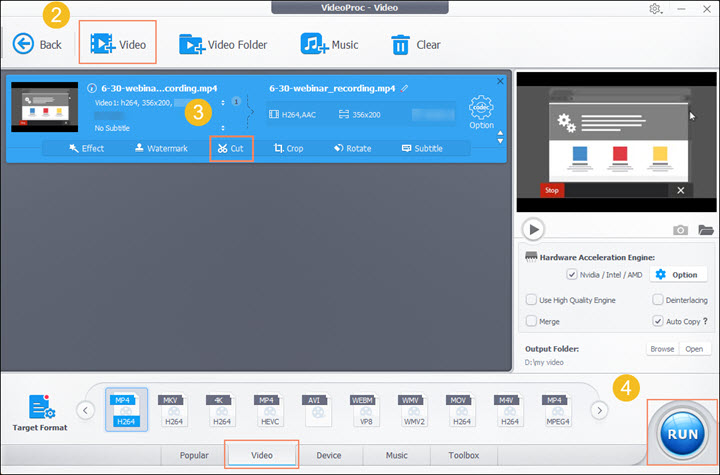Image resolution: width=720 pixels, height=475 pixels.
Task: Show previous formats with left arrow
Action: tap(85, 410)
